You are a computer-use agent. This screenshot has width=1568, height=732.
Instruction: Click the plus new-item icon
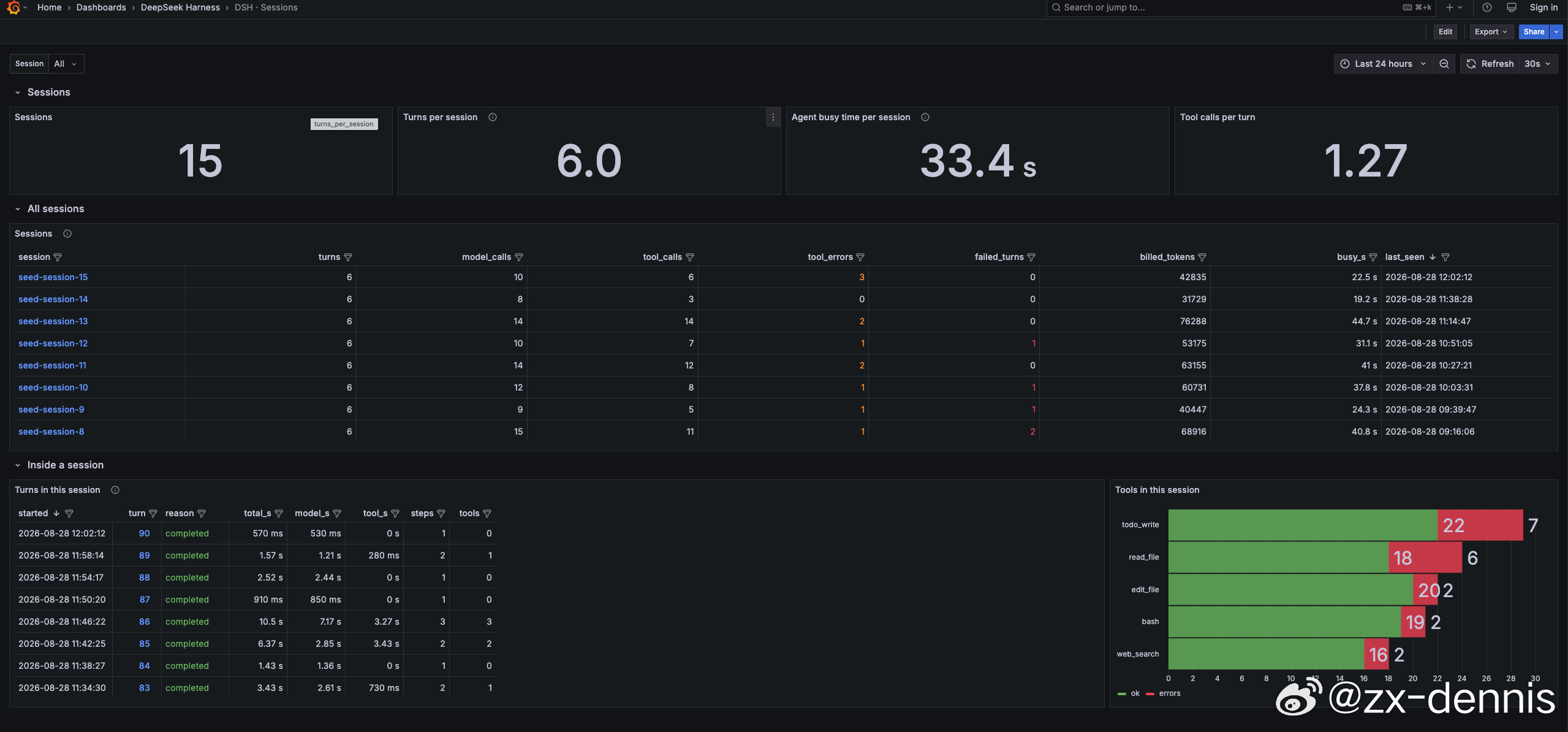1449,7
